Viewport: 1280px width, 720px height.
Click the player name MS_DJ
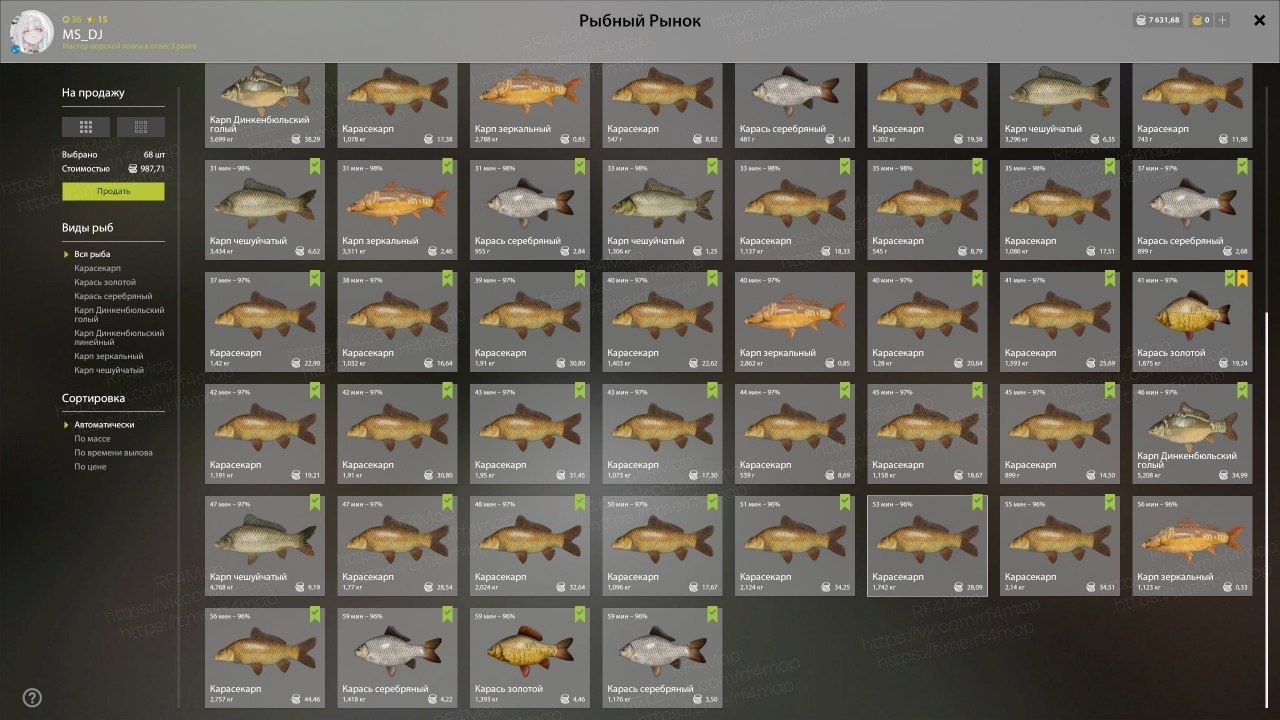(x=82, y=34)
